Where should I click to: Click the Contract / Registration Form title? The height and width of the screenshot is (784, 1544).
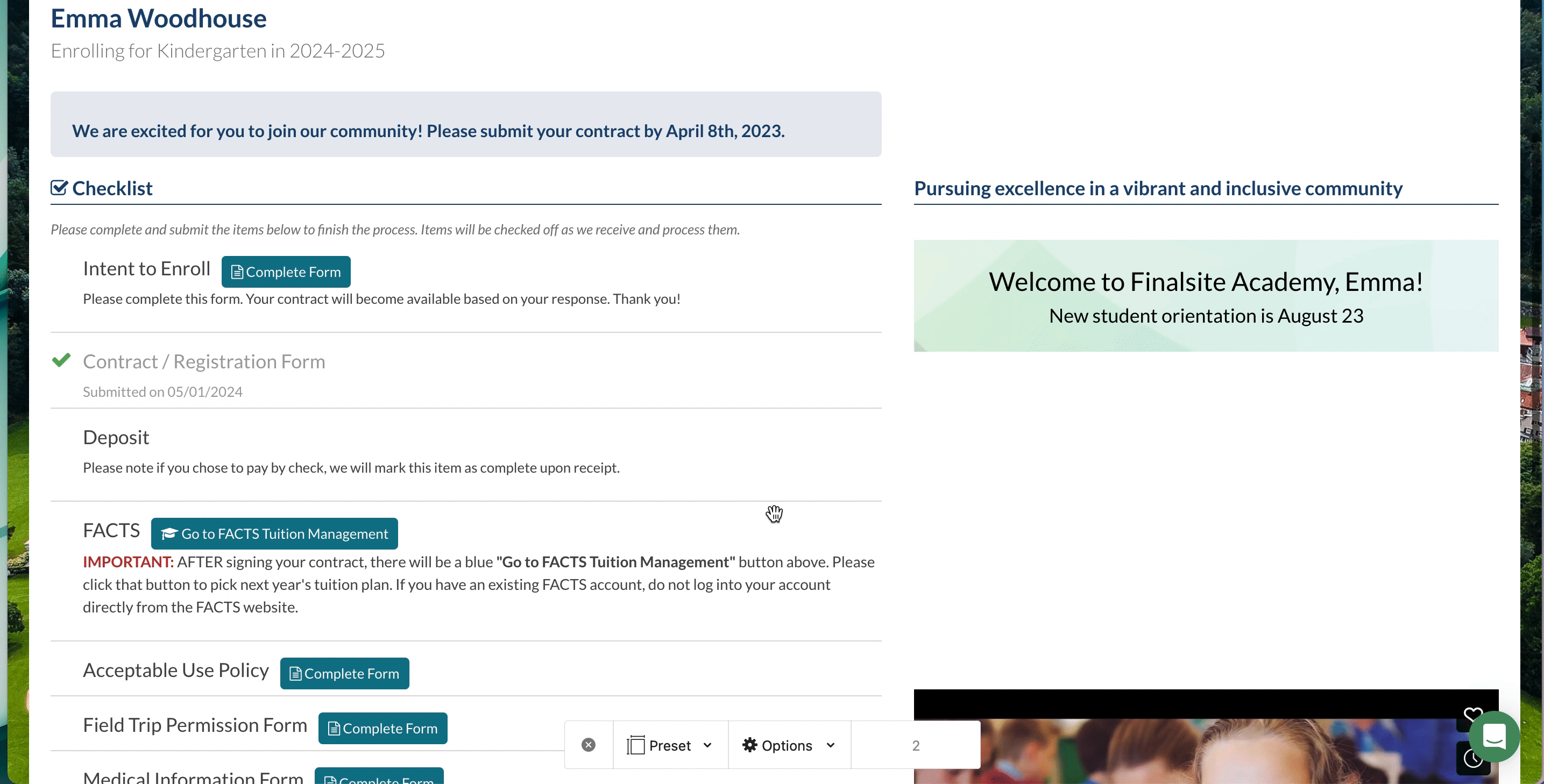pyautogui.click(x=204, y=361)
